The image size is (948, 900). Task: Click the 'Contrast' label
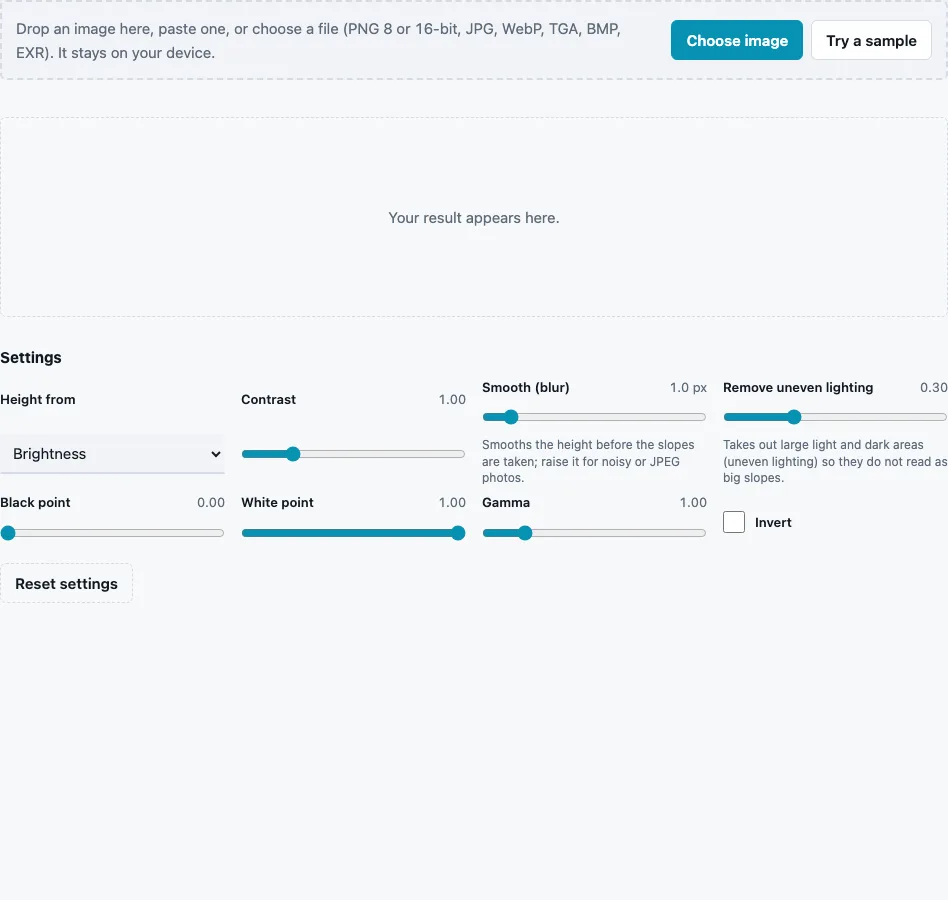click(x=268, y=400)
